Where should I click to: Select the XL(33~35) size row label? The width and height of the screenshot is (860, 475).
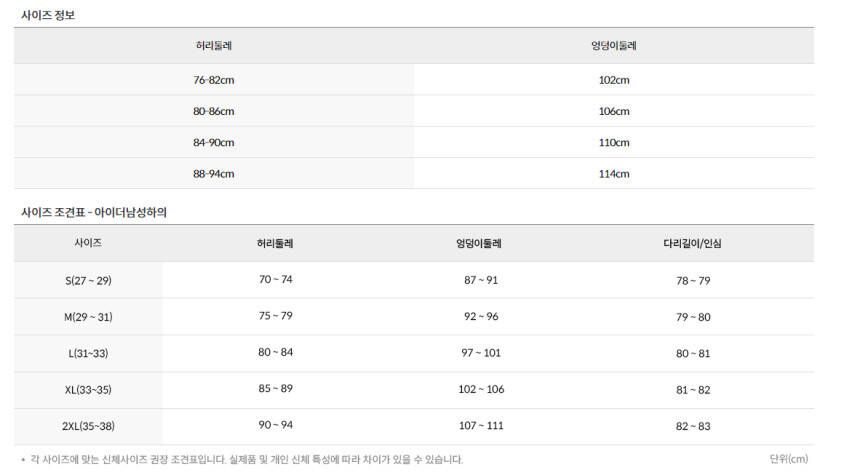pos(88,389)
